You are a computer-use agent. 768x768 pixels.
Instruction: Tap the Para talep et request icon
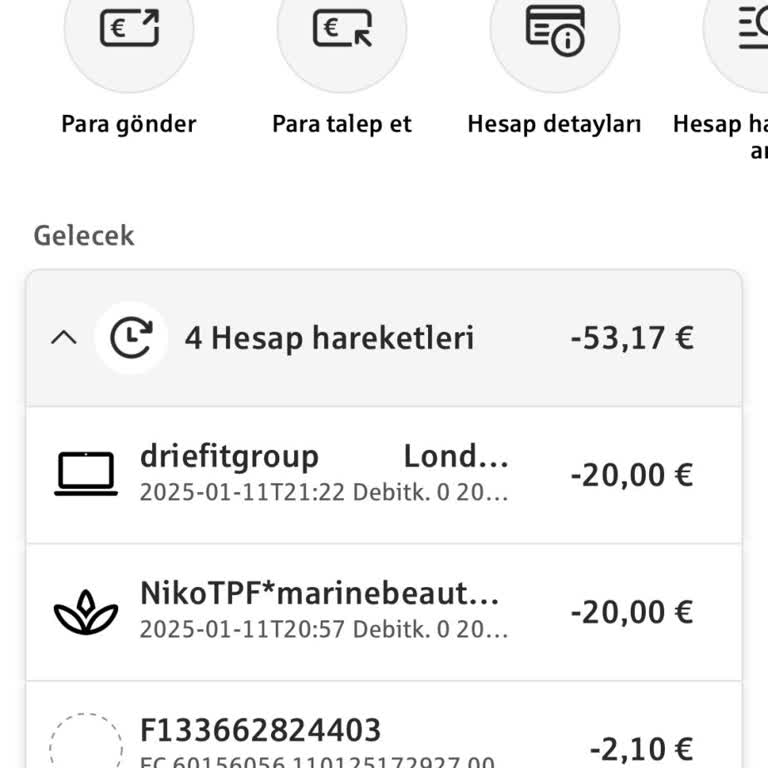tap(342, 28)
